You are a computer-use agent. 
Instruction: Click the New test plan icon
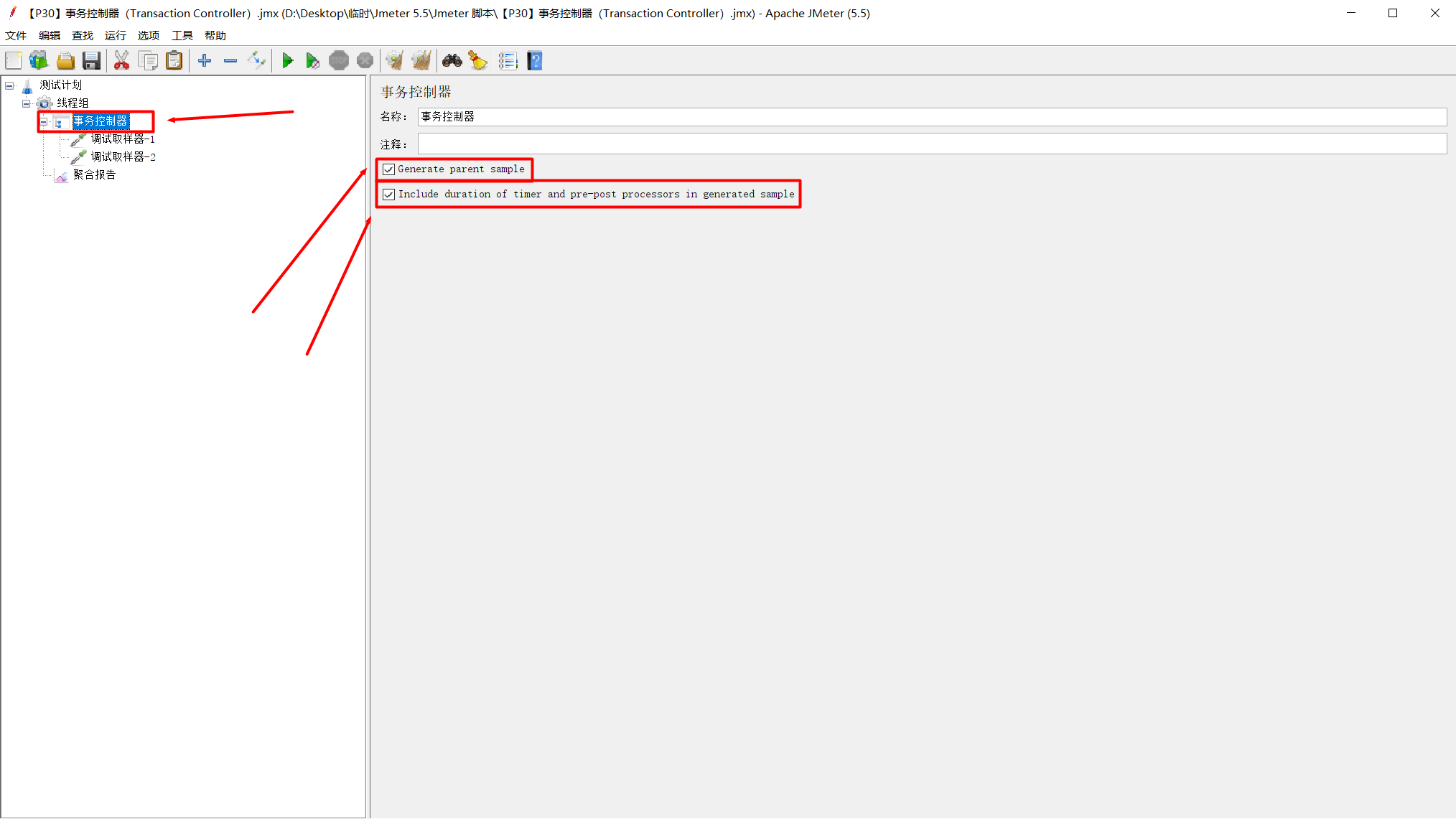tap(14, 61)
